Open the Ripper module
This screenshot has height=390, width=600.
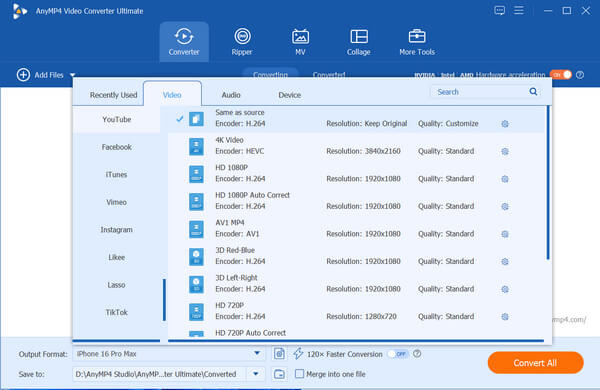pyautogui.click(x=242, y=42)
